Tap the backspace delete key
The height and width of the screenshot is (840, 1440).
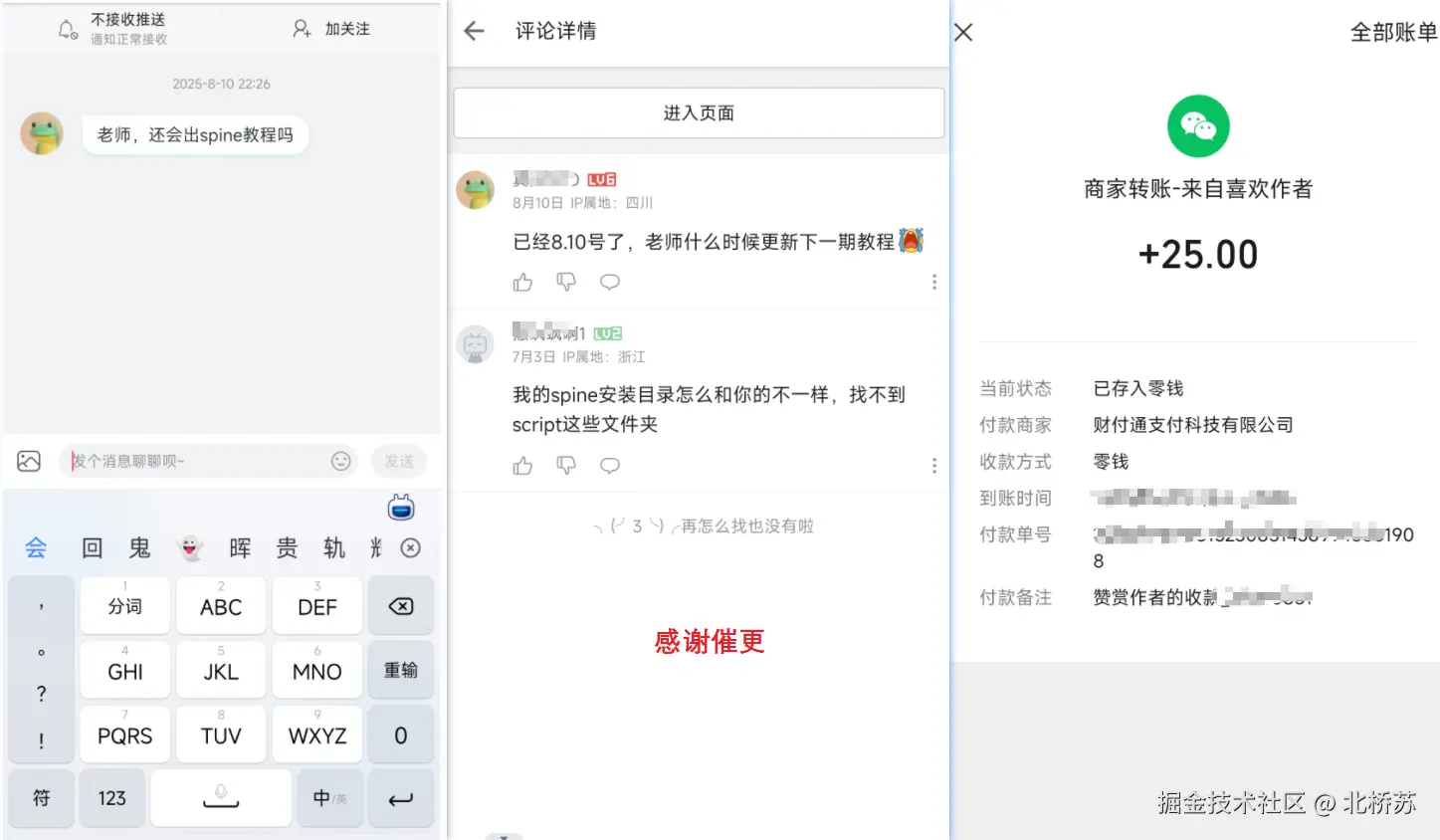coord(401,605)
